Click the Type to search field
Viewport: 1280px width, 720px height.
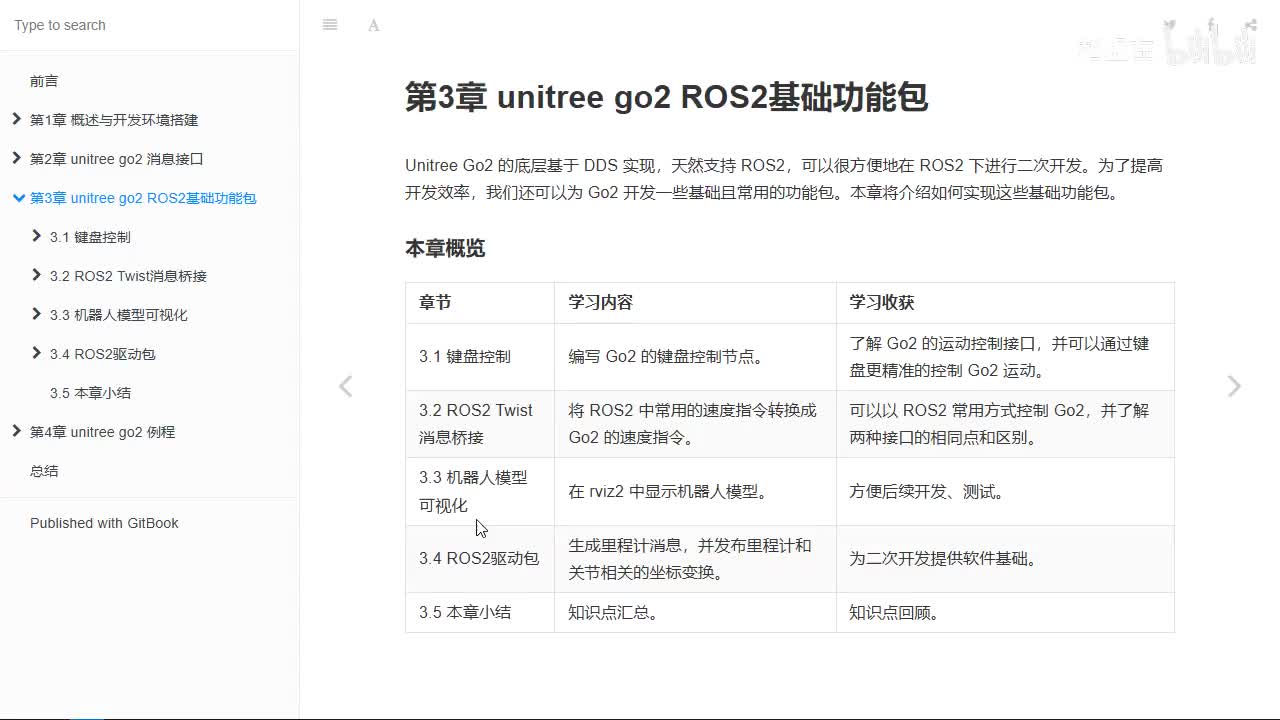click(149, 25)
